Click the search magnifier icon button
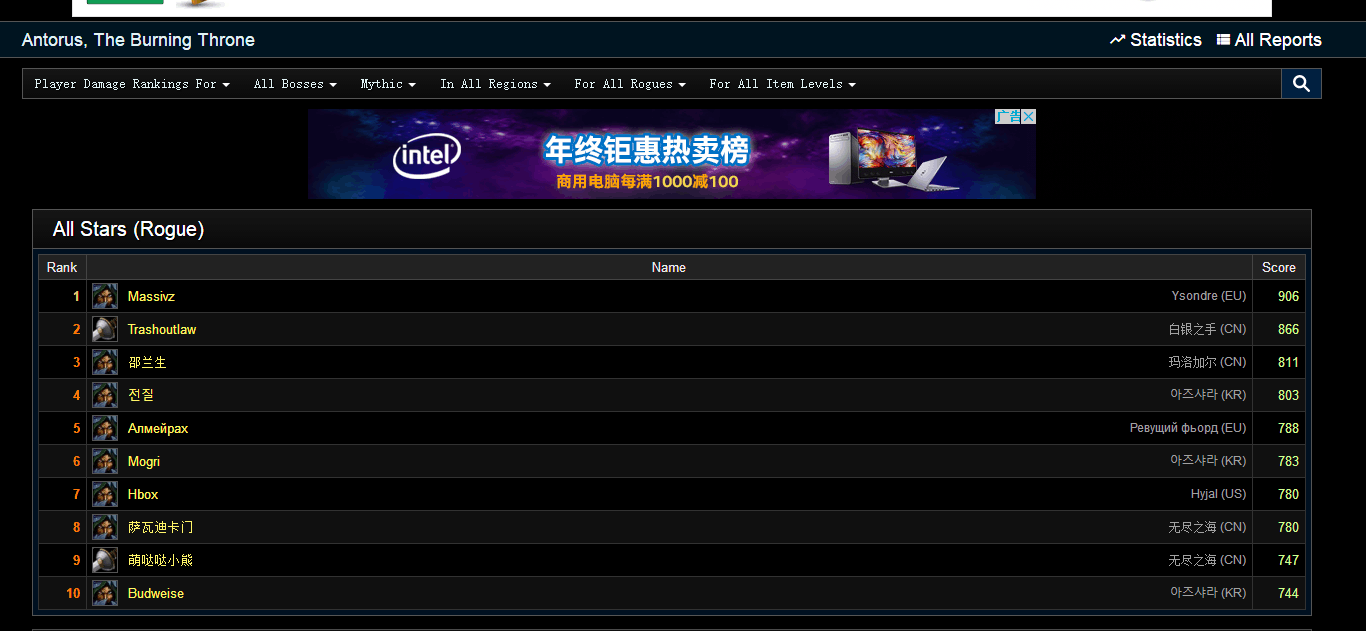This screenshot has width=1366, height=631. [1301, 84]
